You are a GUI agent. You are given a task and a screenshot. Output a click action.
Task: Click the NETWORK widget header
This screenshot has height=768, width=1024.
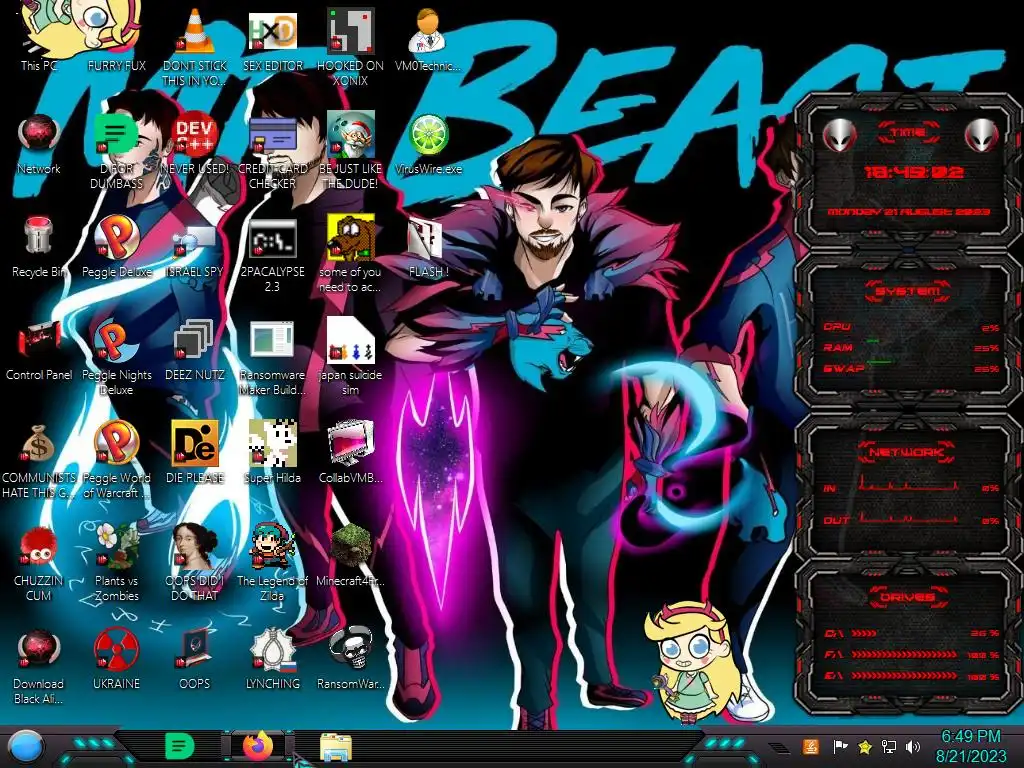tap(907, 452)
